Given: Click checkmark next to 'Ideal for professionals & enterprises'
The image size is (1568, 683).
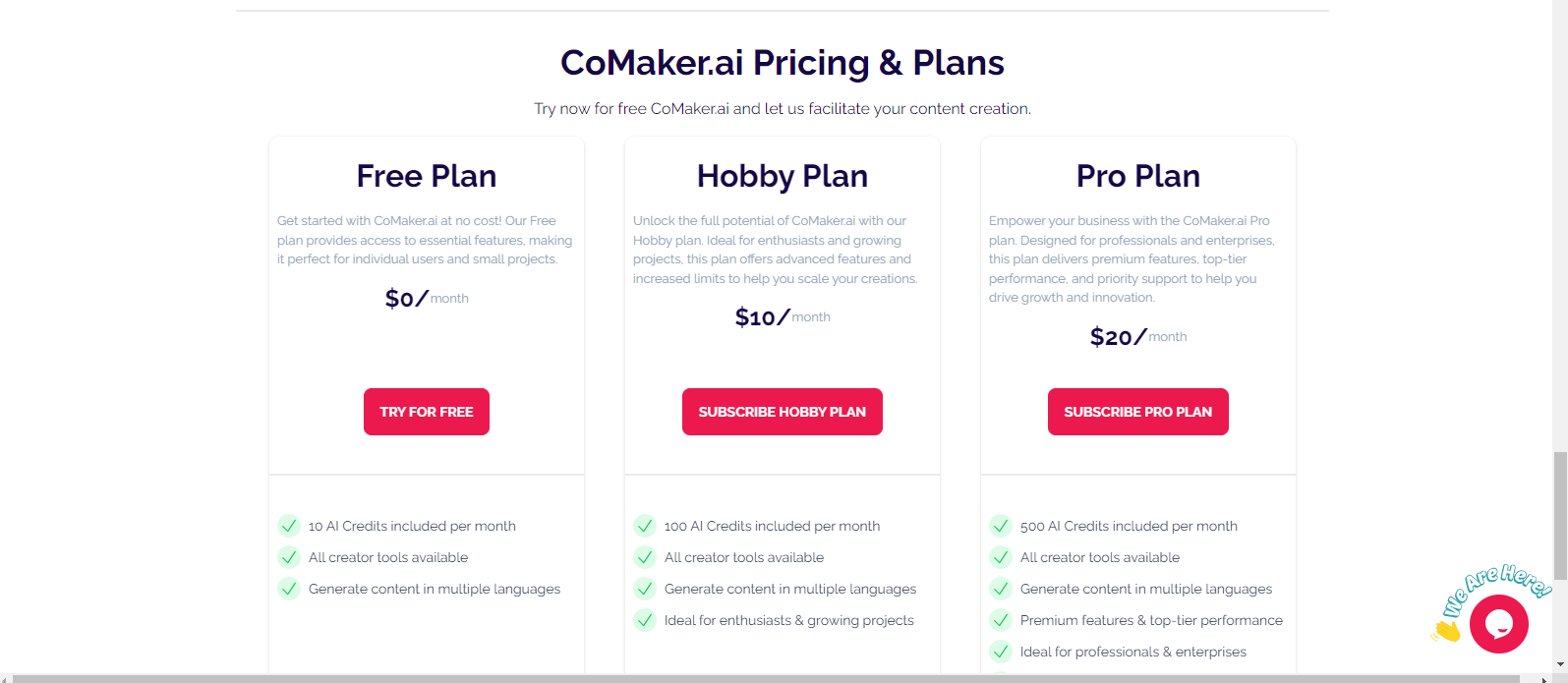Looking at the screenshot, I should [x=1001, y=652].
